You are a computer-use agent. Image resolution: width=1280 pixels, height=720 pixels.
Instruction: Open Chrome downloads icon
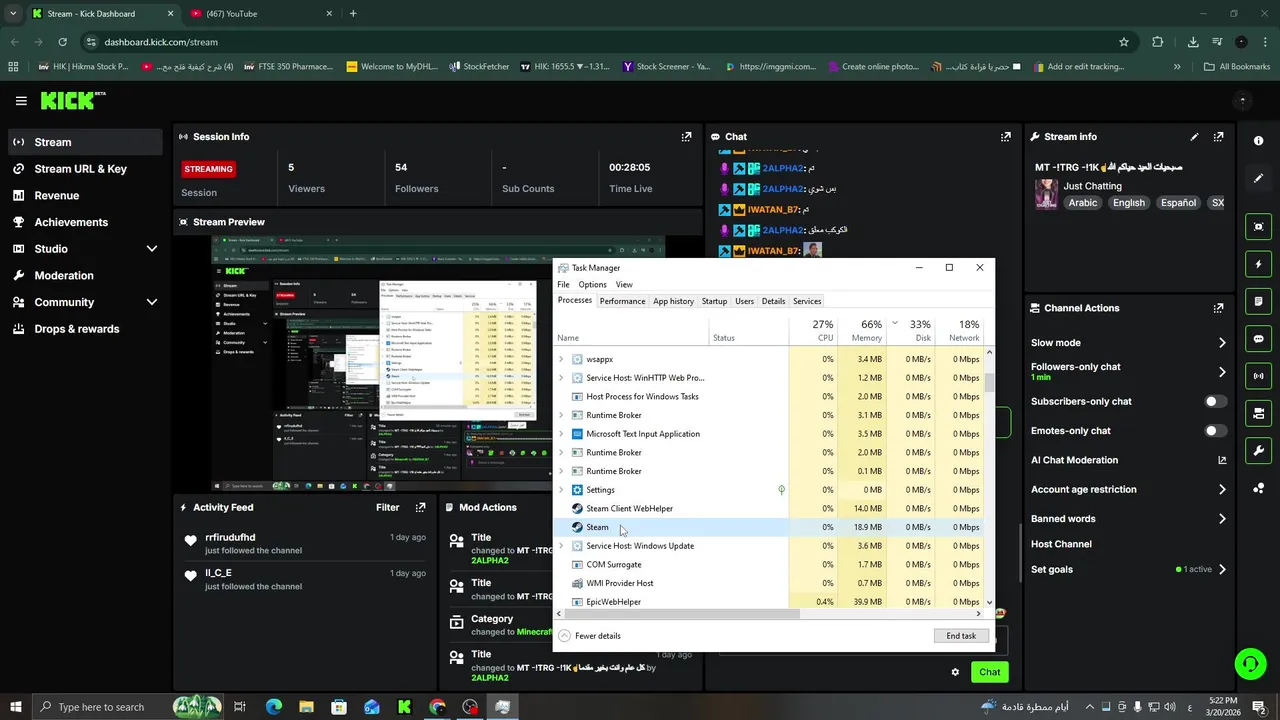1193,42
